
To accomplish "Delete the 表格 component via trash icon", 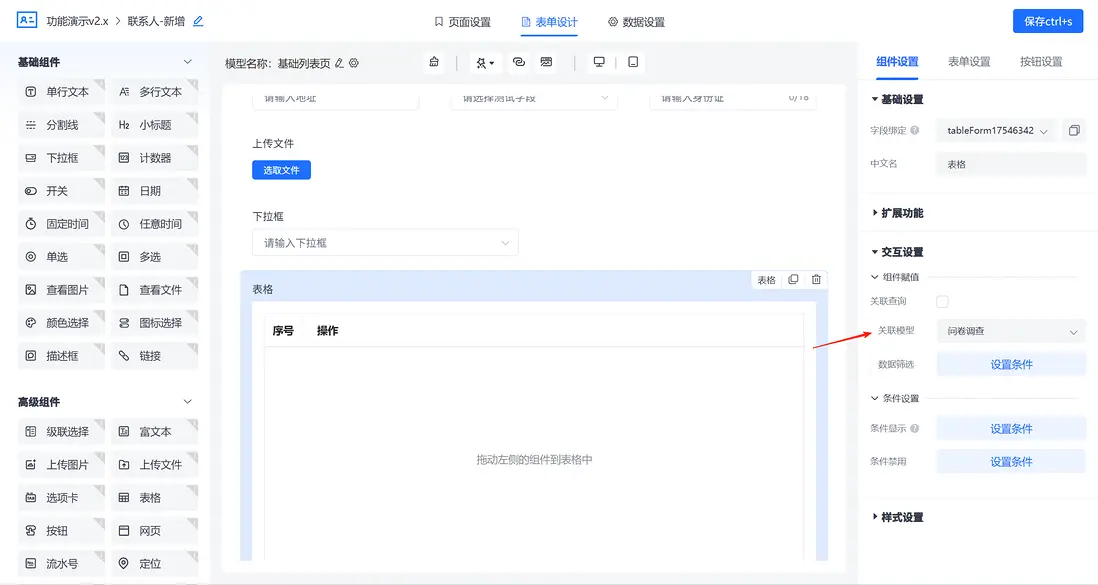I will [816, 280].
